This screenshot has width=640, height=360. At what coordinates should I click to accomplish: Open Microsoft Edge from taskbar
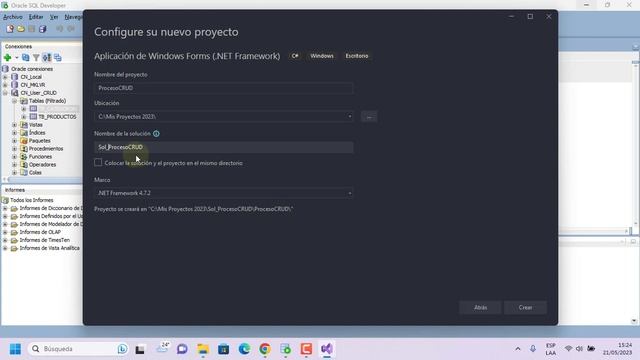[x=244, y=349]
